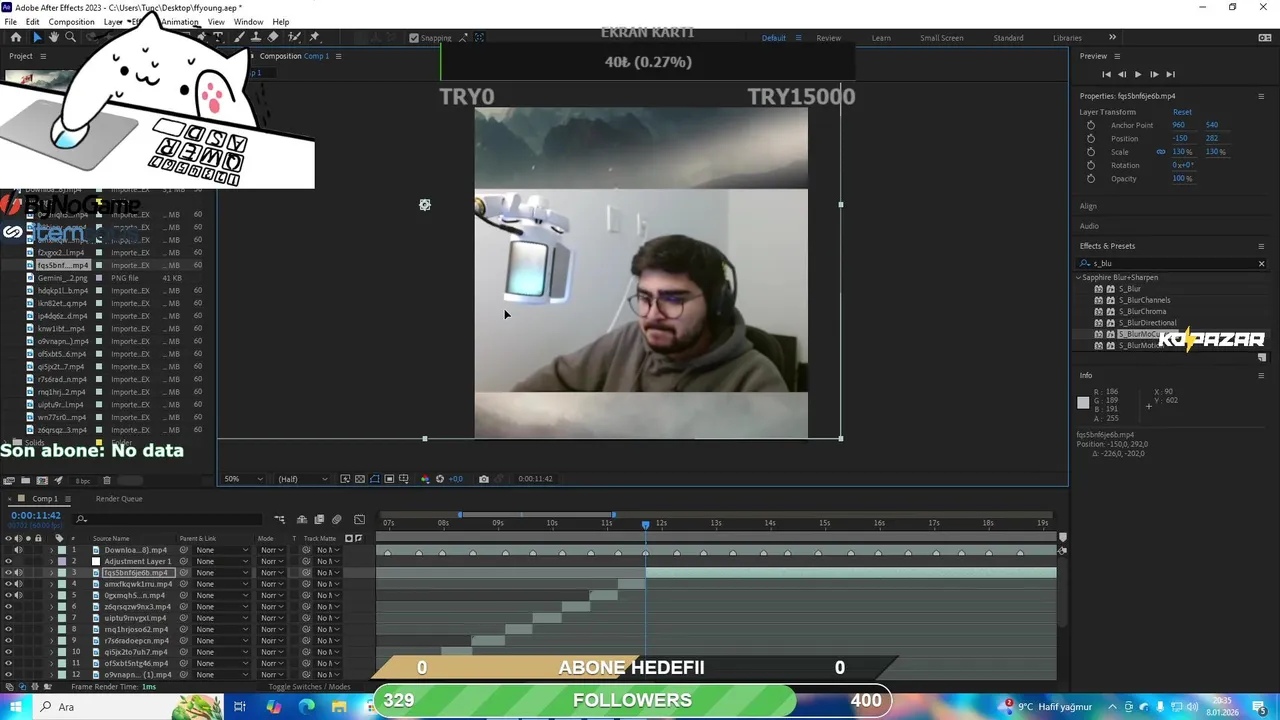Expand the Align panel
The height and width of the screenshot is (720, 1280).
click(x=1088, y=206)
